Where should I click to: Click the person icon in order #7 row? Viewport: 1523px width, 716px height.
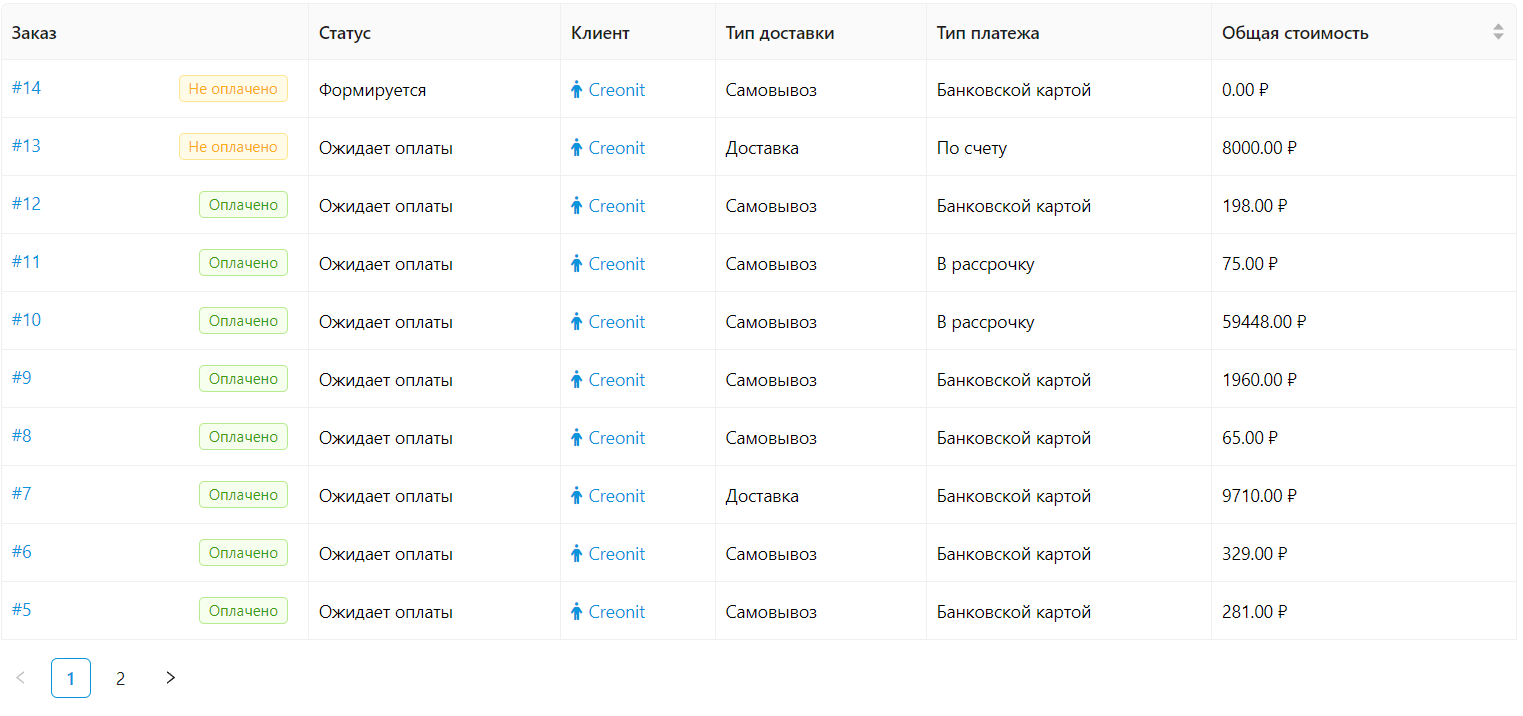[x=576, y=496]
